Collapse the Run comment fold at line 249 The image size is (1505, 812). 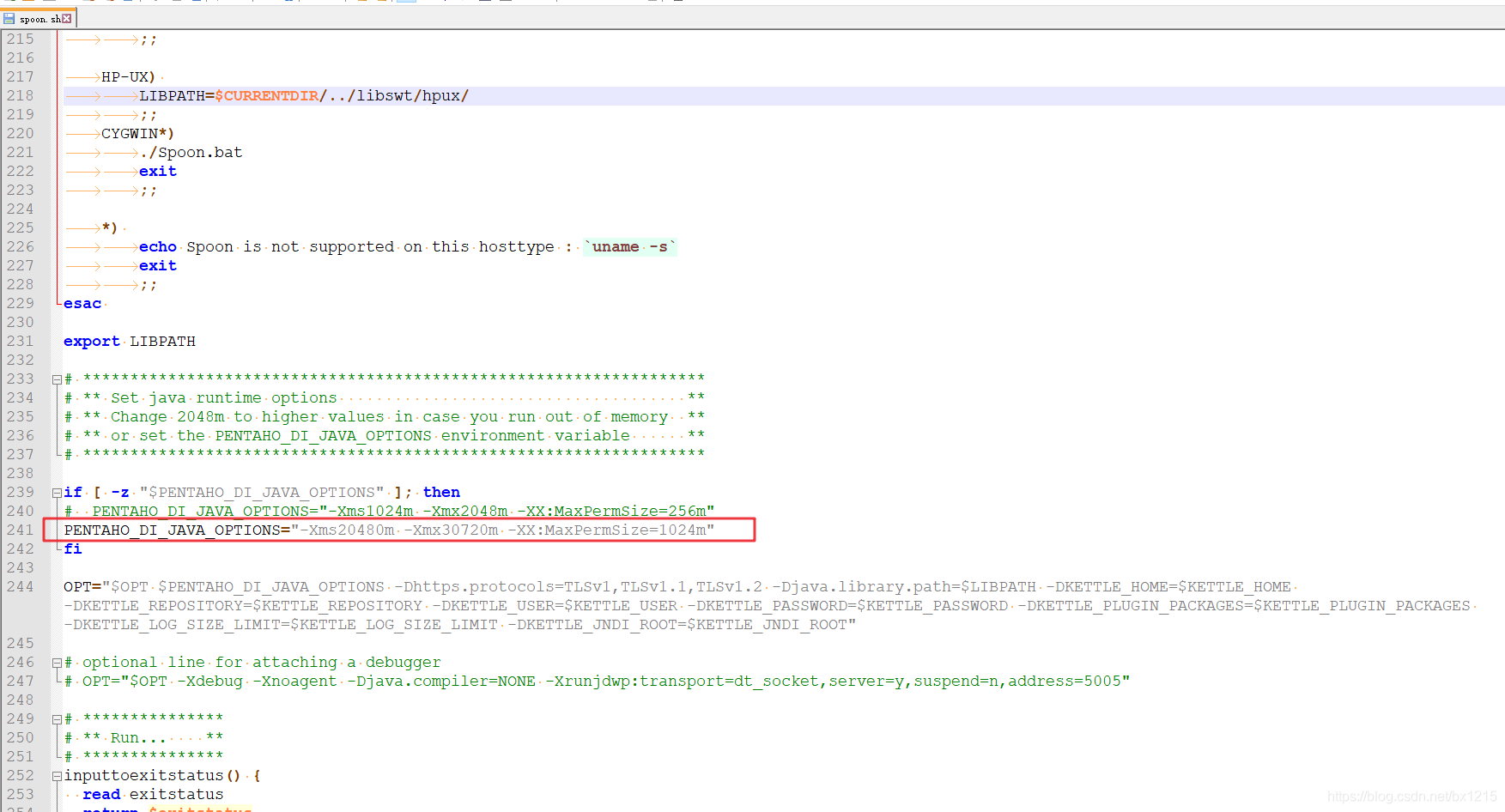point(57,719)
